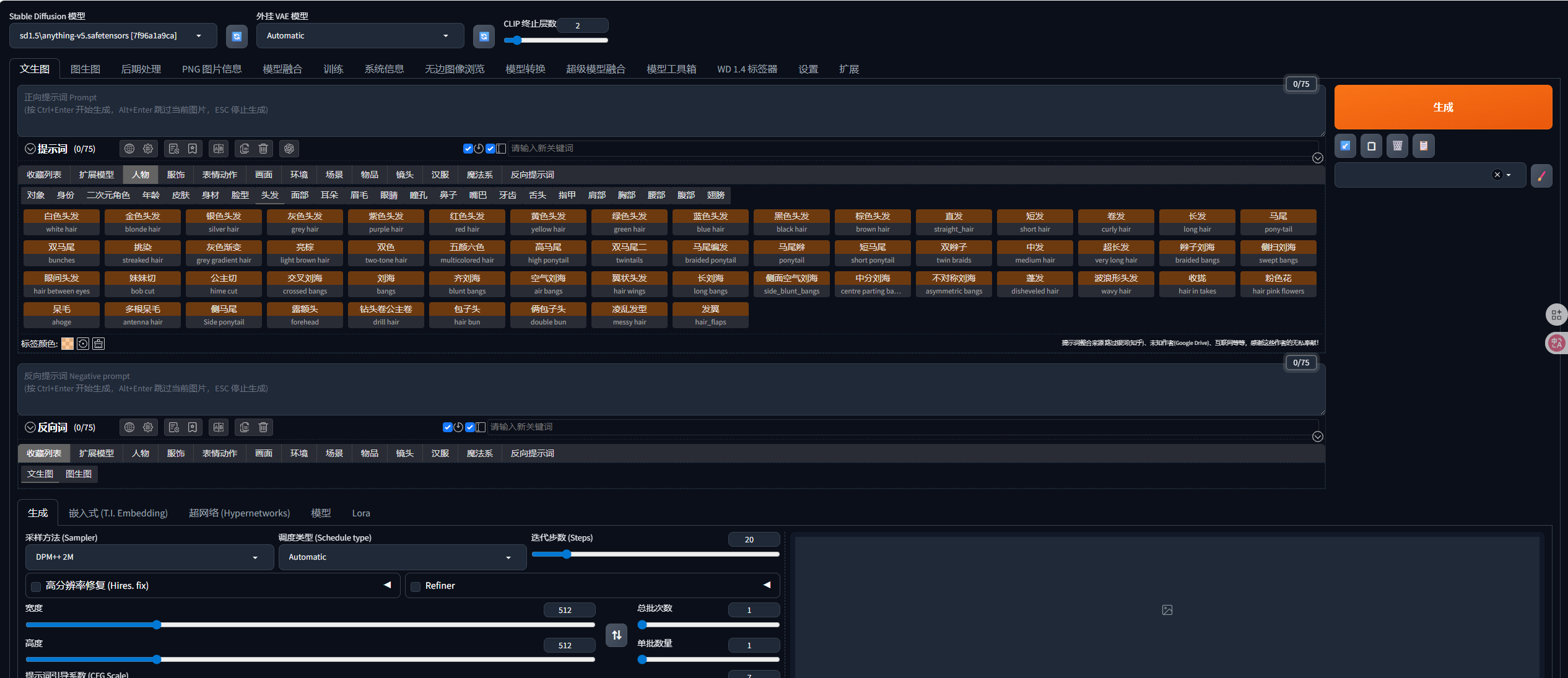Click the trash icon in the prompt toolbar

263,149
